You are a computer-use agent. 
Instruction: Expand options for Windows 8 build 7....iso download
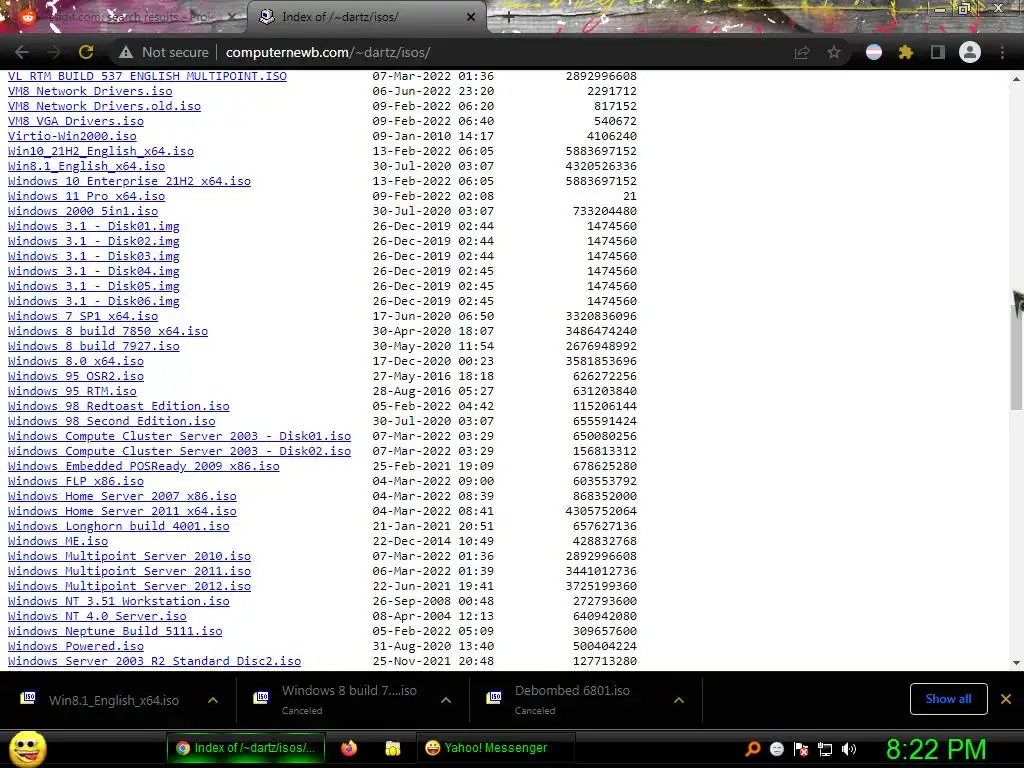click(446, 700)
